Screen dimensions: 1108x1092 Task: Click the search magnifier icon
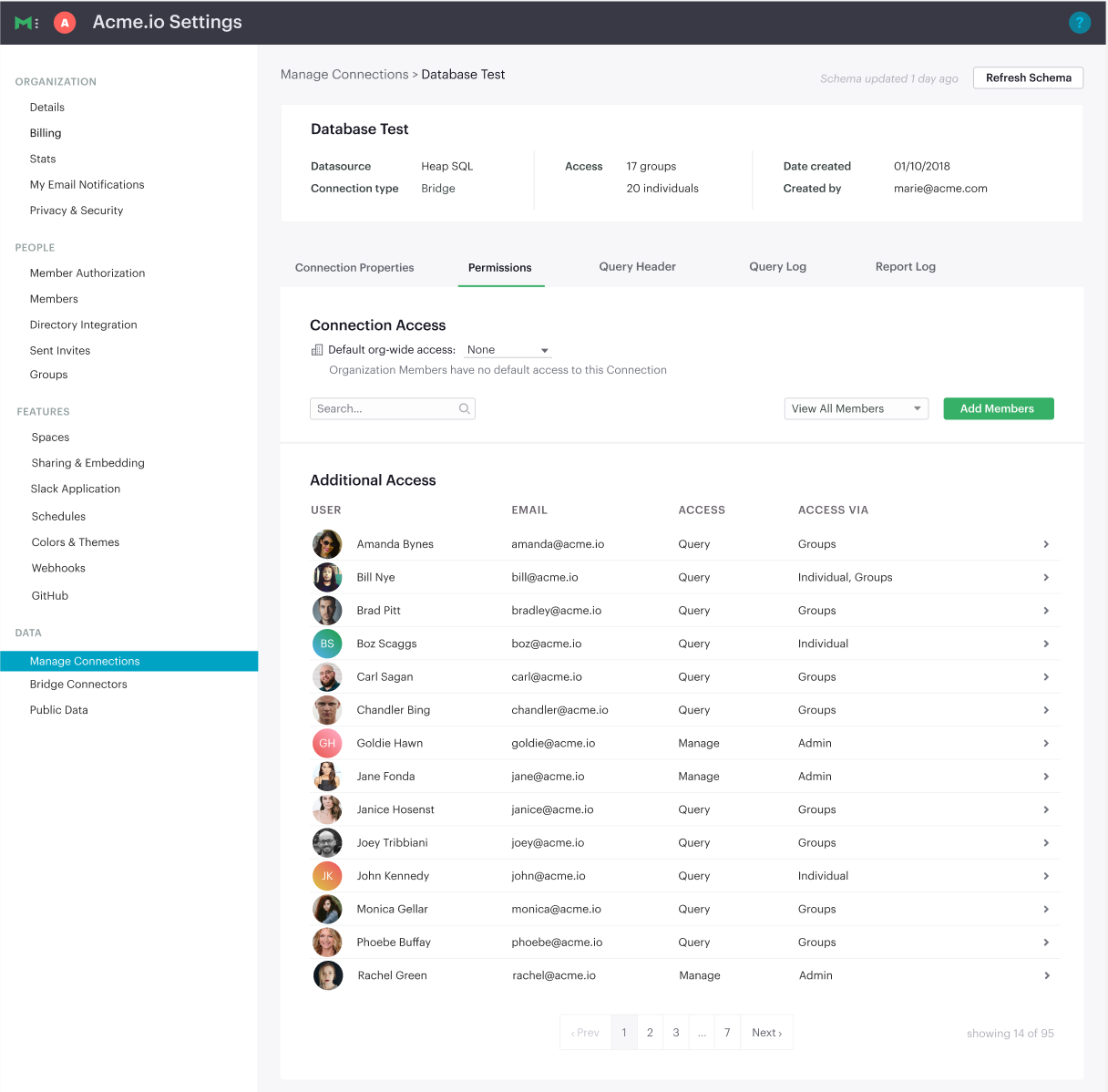464,409
